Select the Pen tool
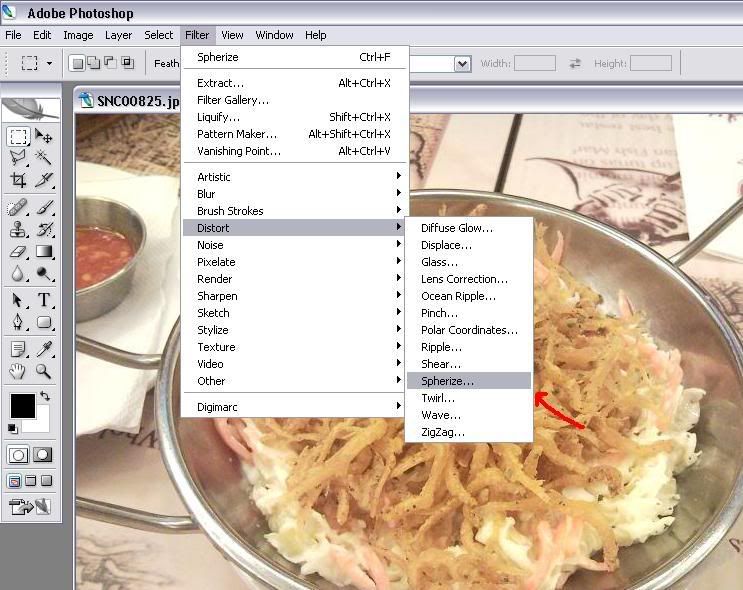 point(18,322)
